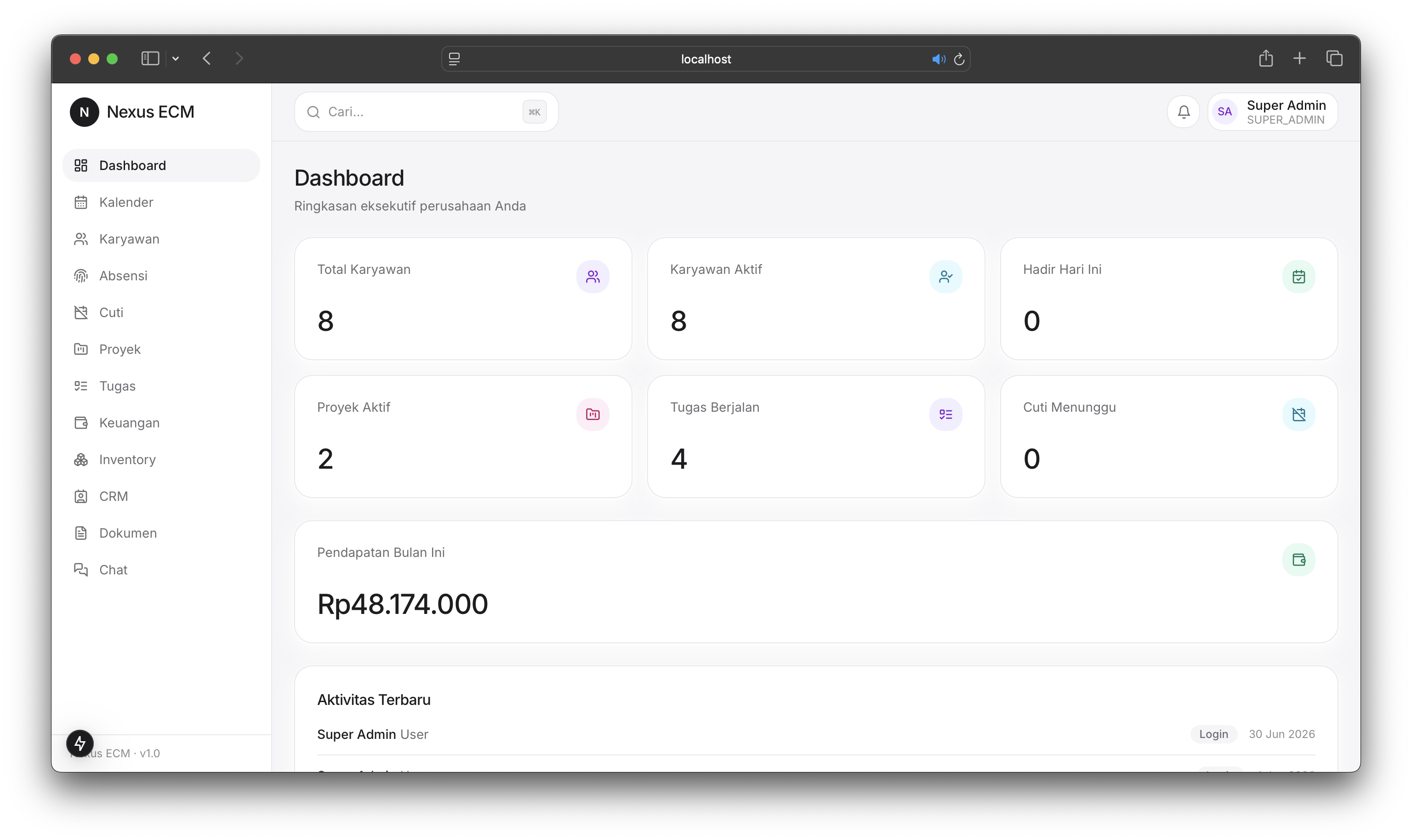Mute the tab audio speaker icon
Viewport: 1412px width, 840px height.
pyautogui.click(x=938, y=59)
